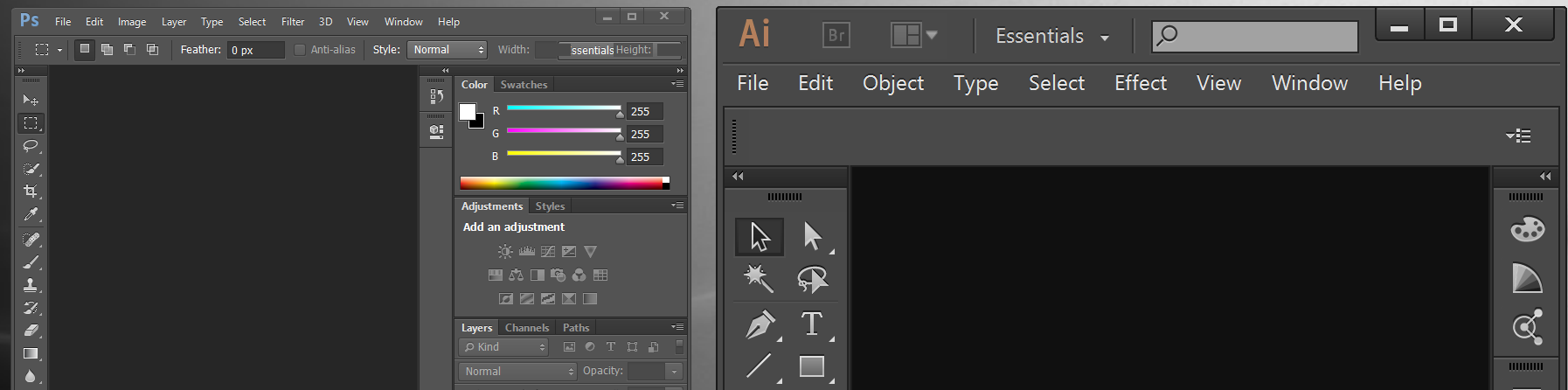This screenshot has width=1568, height=390.
Task: Select Illustrator's Selection tool (black arrow)
Action: 760,237
